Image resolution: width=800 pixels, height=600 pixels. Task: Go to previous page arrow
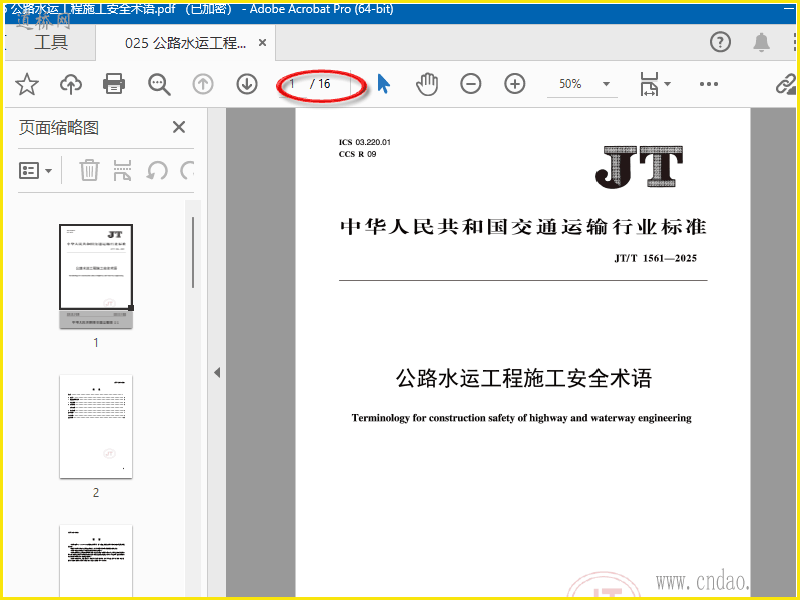(203, 84)
